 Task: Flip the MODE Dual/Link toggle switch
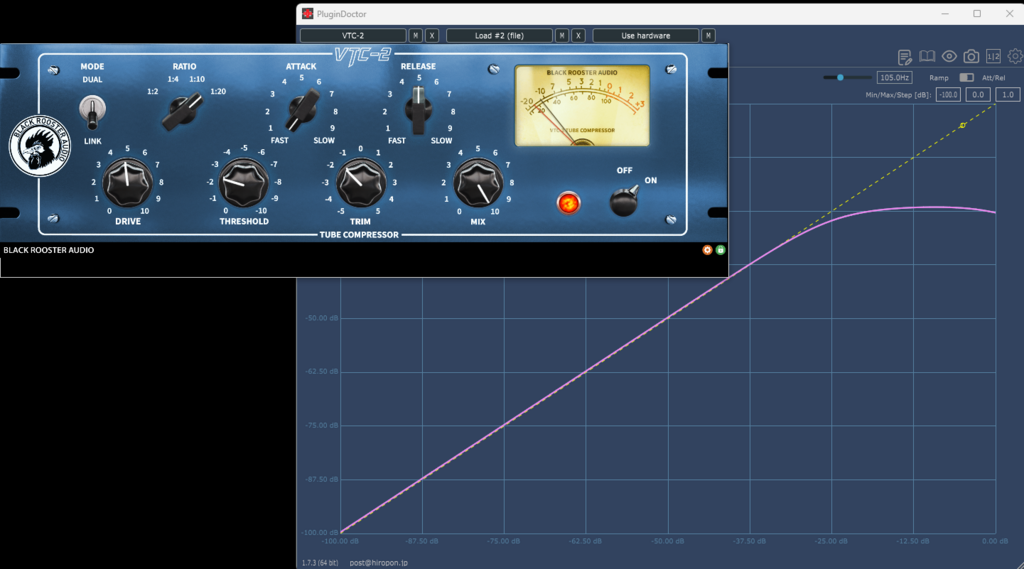(92, 110)
